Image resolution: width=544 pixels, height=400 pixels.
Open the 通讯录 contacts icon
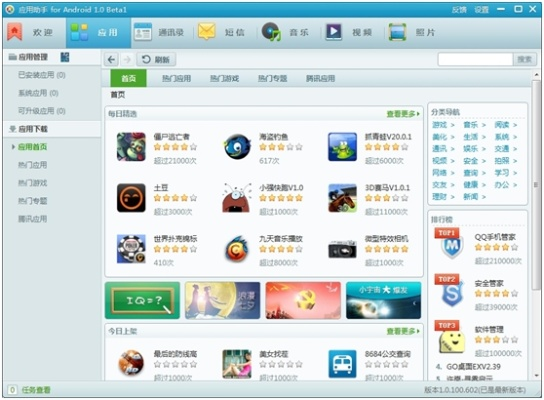click(x=143, y=32)
